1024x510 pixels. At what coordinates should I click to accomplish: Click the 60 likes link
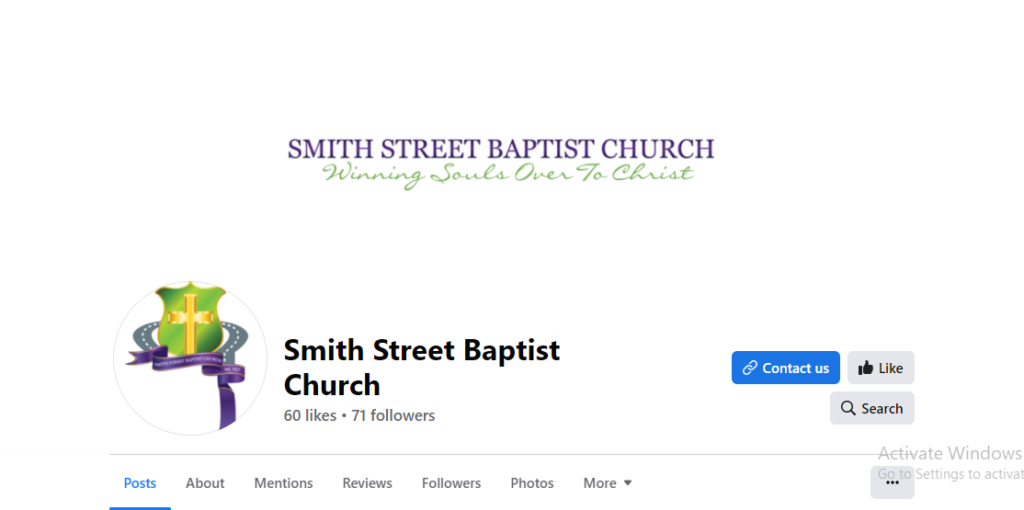coord(309,415)
